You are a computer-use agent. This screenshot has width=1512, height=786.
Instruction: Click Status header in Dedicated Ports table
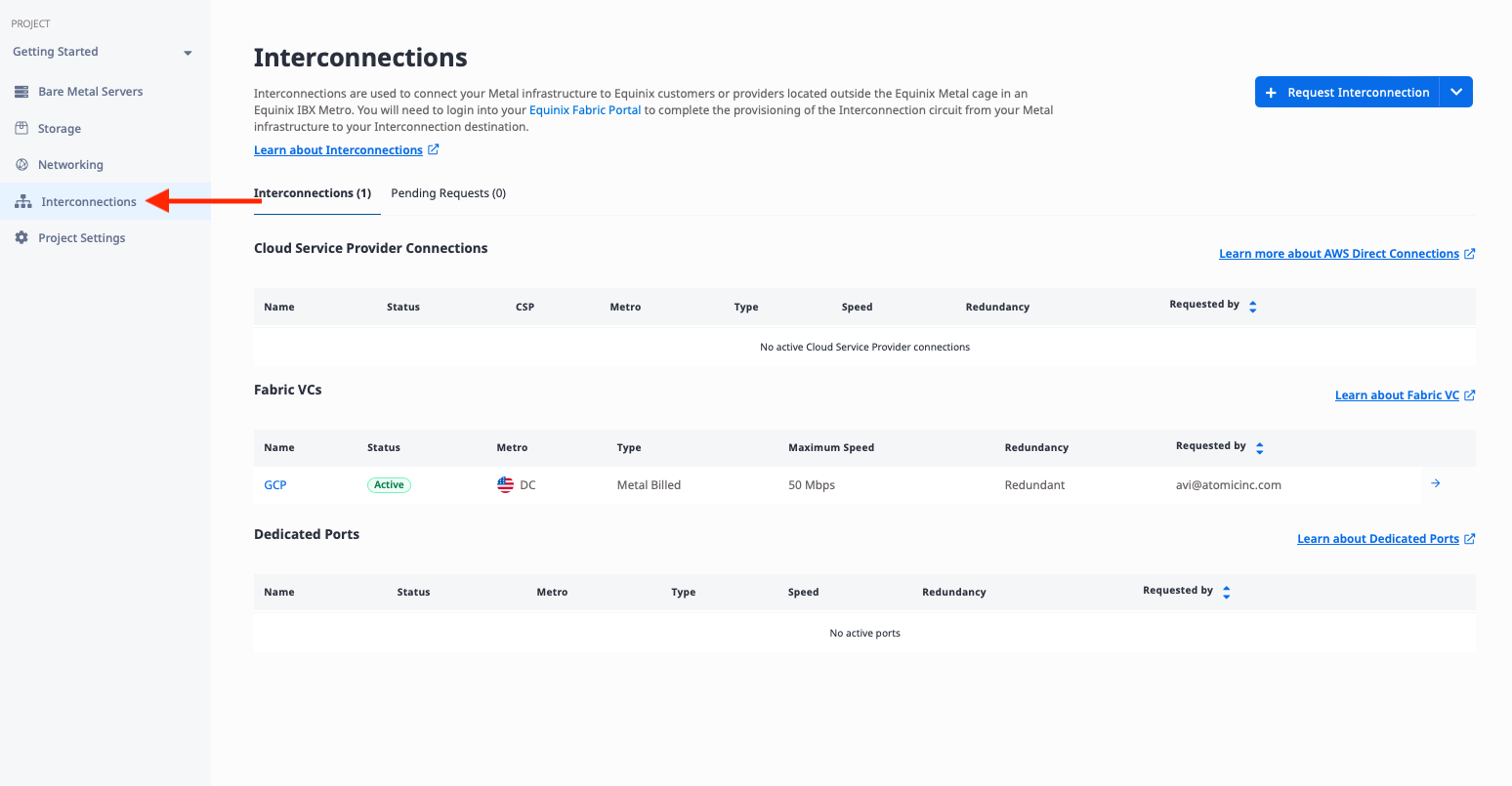click(x=413, y=593)
